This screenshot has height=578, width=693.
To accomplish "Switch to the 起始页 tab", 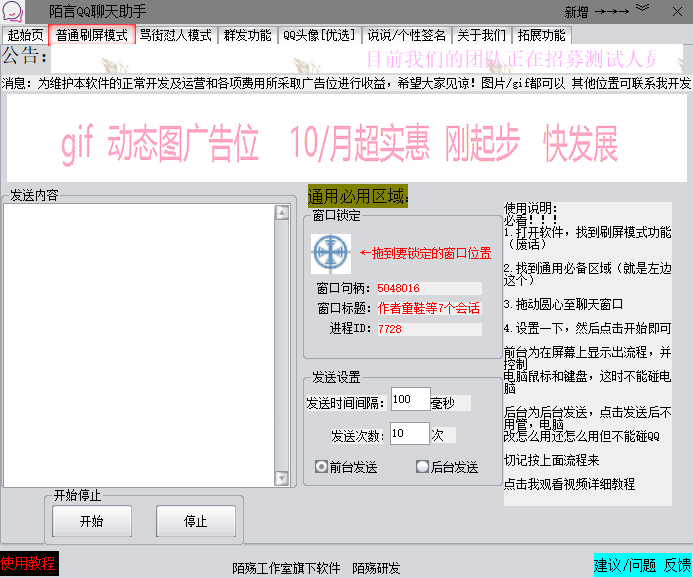I will pyautogui.click(x=24, y=35).
